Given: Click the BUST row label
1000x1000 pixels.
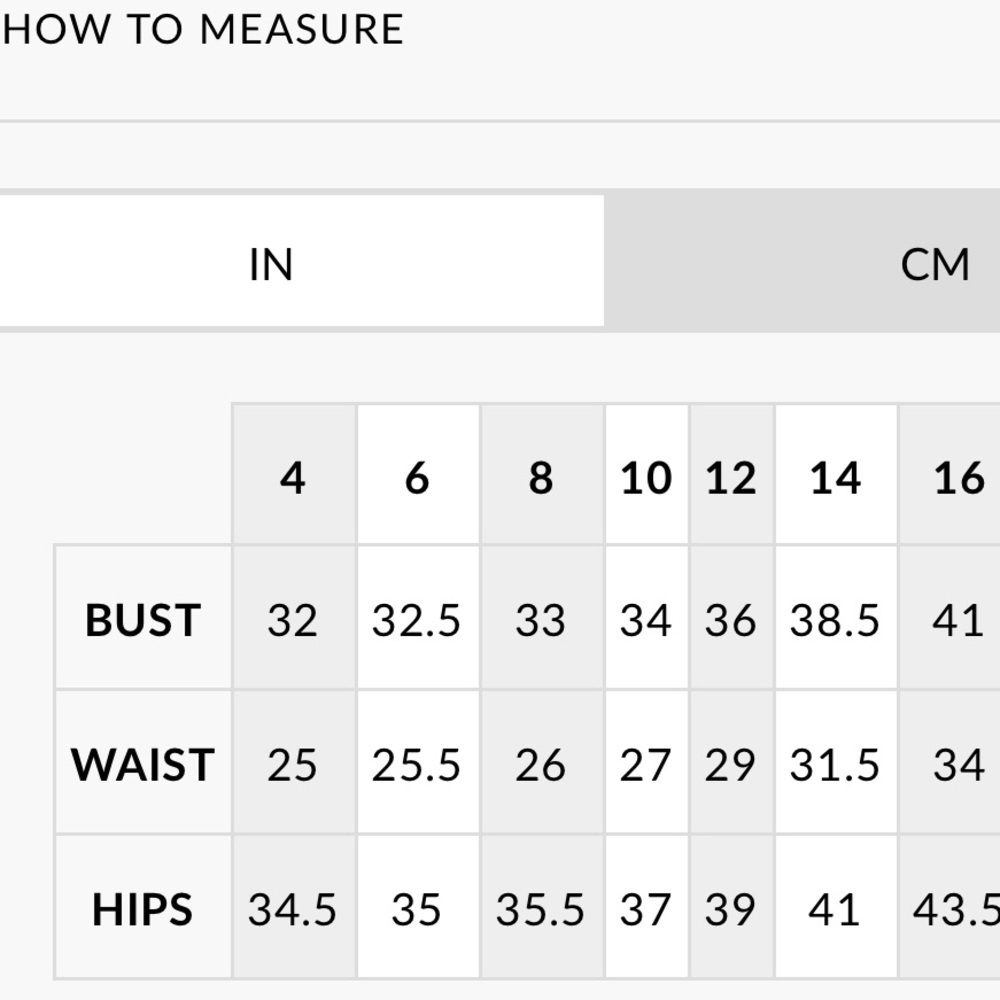Looking at the screenshot, I should pyautogui.click(x=143, y=617).
